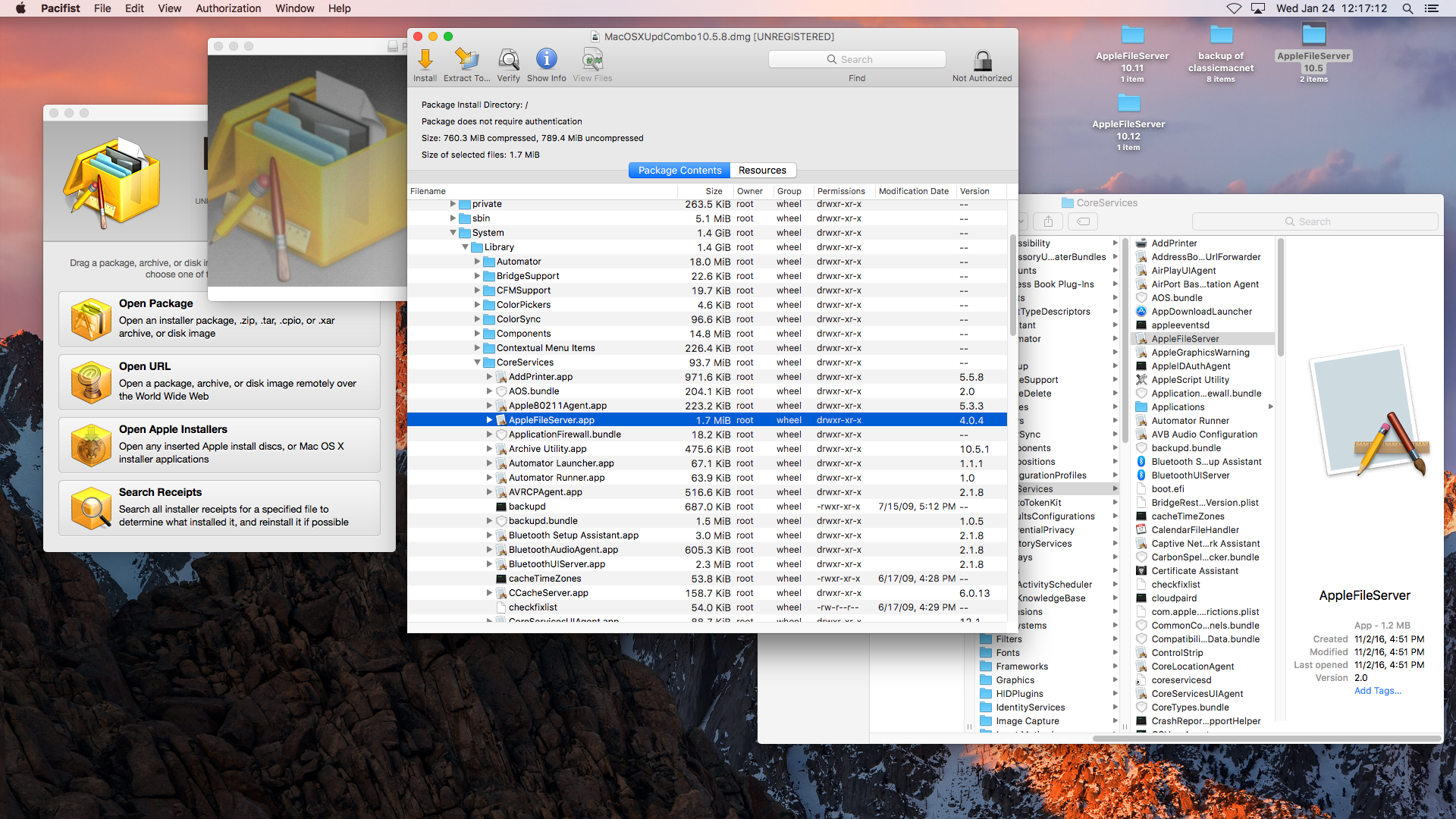Click the AirPlay display menu bar icon
This screenshot has width=1456, height=819.
tap(1258, 8)
